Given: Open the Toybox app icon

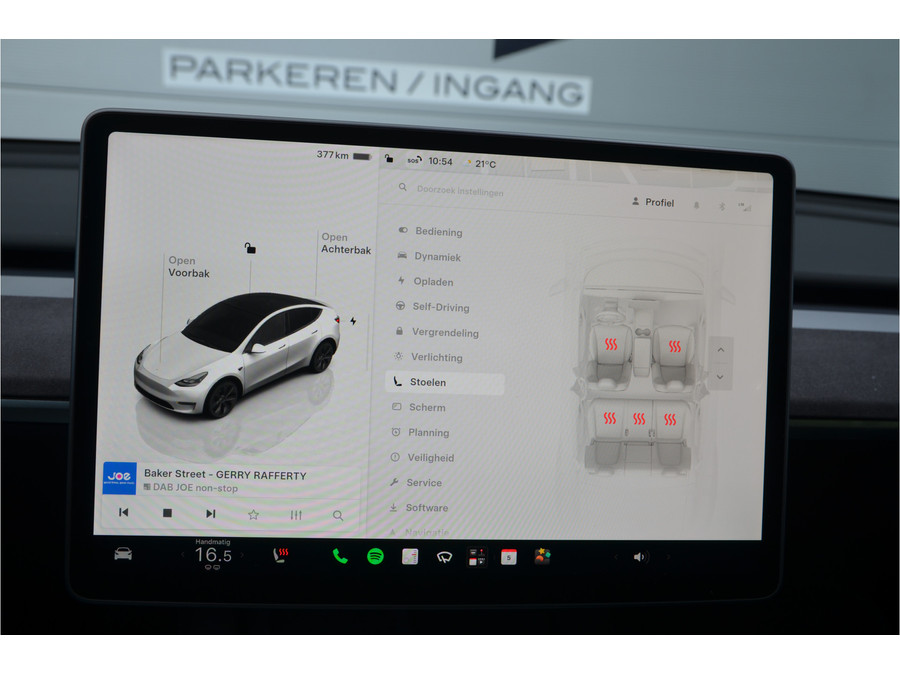Looking at the screenshot, I should pos(542,556).
